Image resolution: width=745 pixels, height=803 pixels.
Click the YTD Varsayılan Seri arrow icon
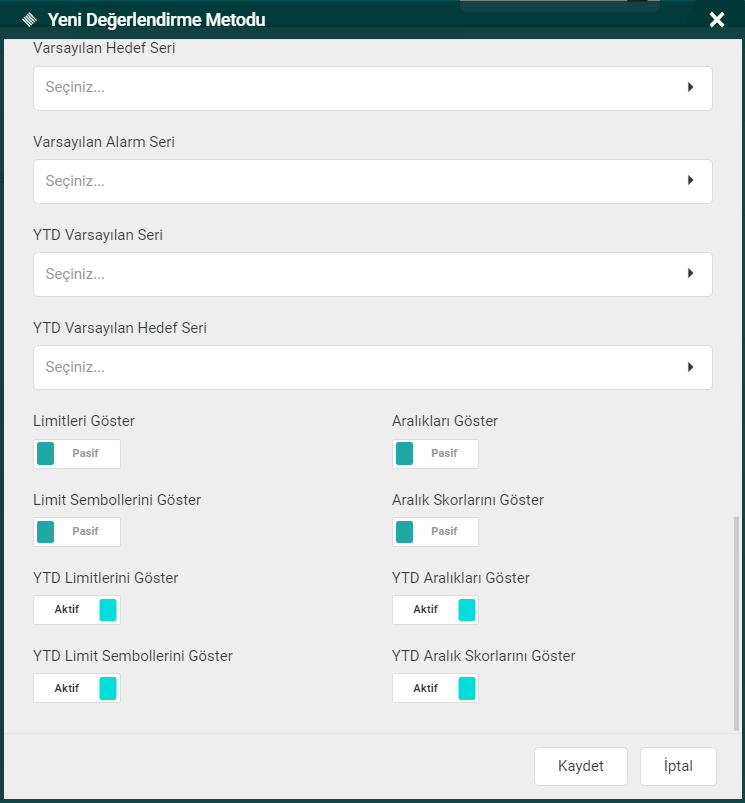(690, 274)
